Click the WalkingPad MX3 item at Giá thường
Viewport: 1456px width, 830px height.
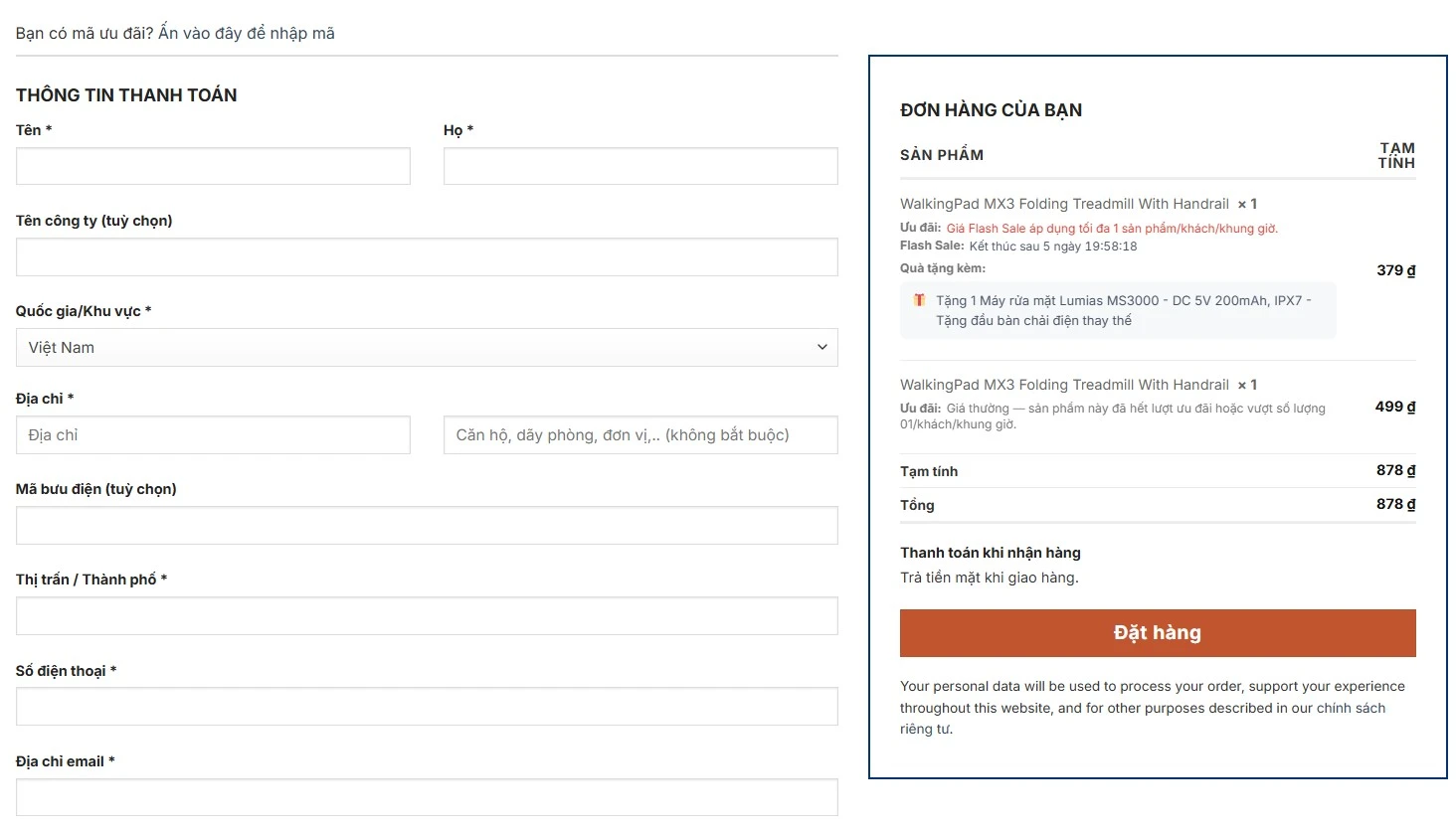click(1064, 385)
